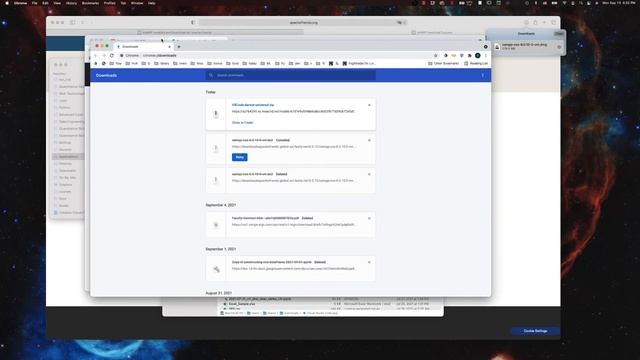Open the History menu
Screen dimensions: 640x360
[71, 3]
